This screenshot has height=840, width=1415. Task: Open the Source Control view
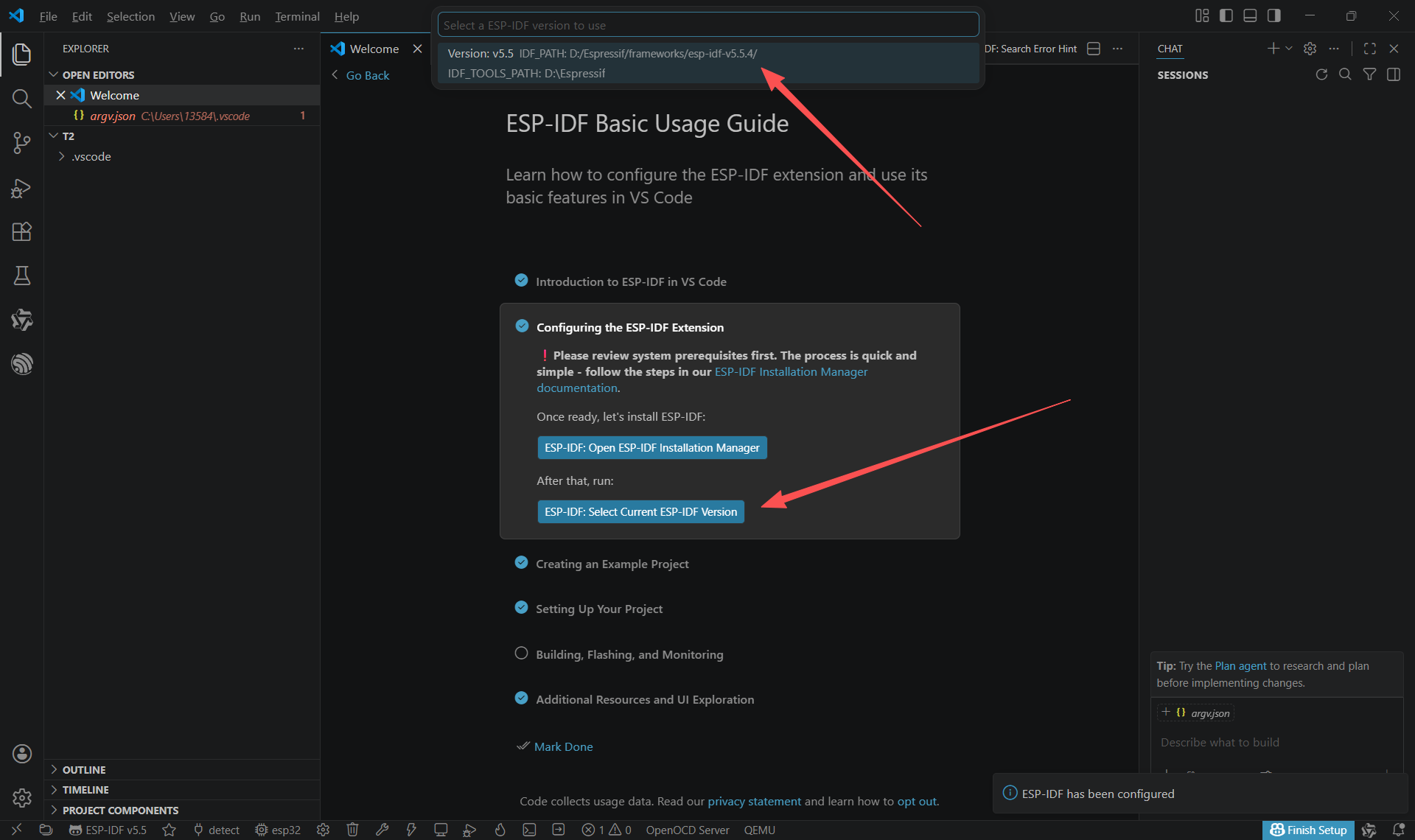click(x=21, y=143)
